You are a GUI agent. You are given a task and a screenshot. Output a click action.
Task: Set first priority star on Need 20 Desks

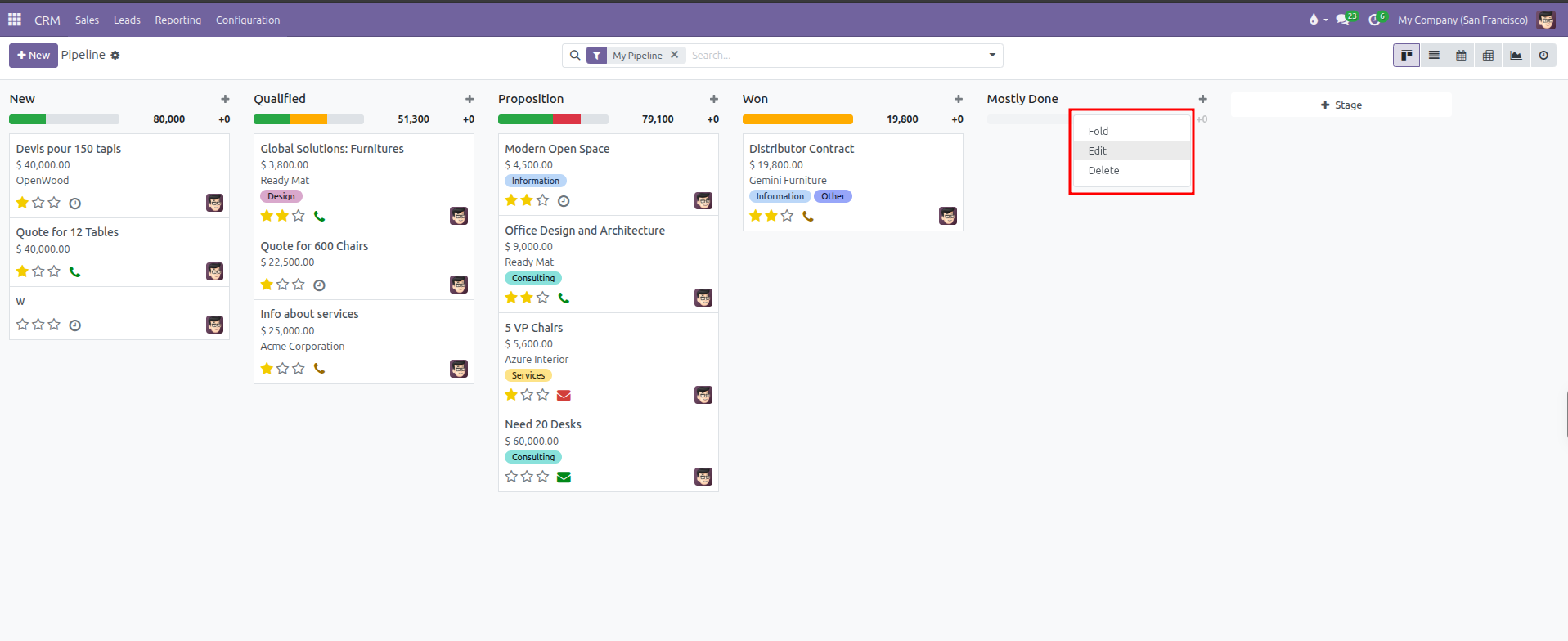pyautogui.click(x=511, y=477)
